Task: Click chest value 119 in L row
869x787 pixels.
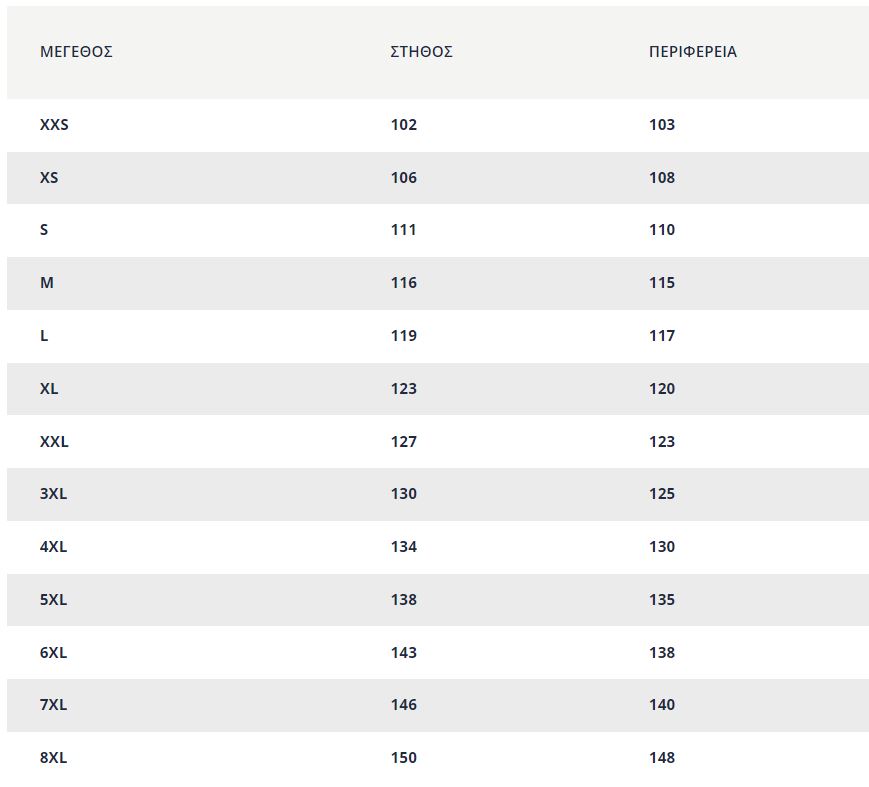Action: [403, 336]
